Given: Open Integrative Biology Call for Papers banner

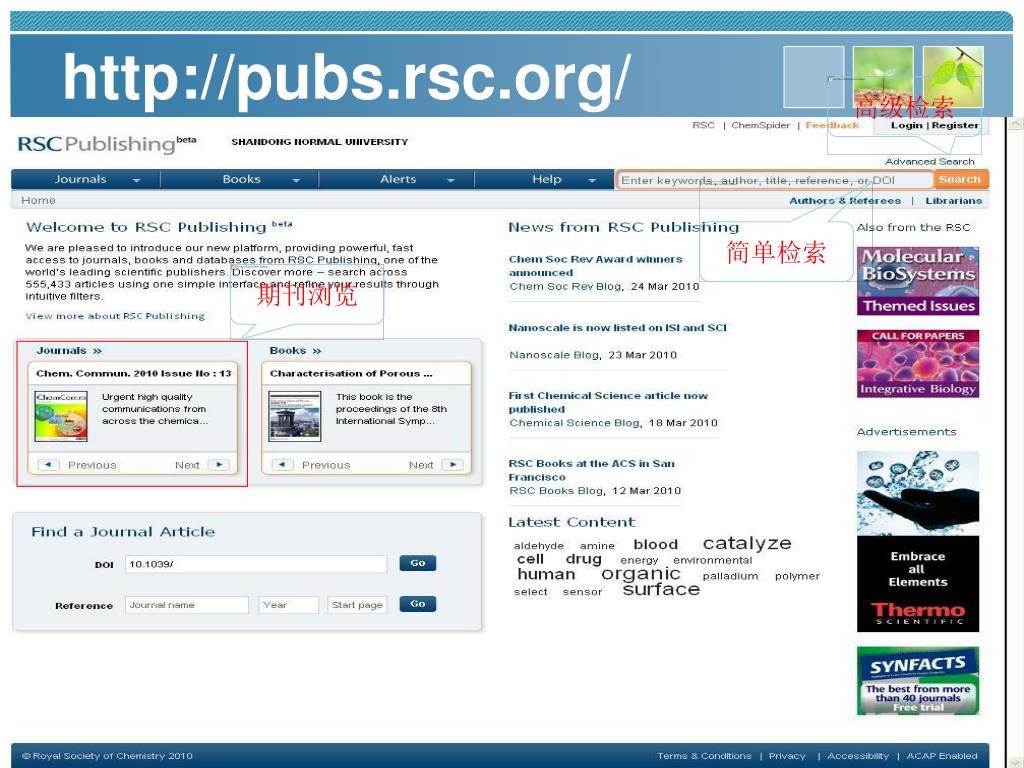Looking at the screenshot, I should coord(918,364).
